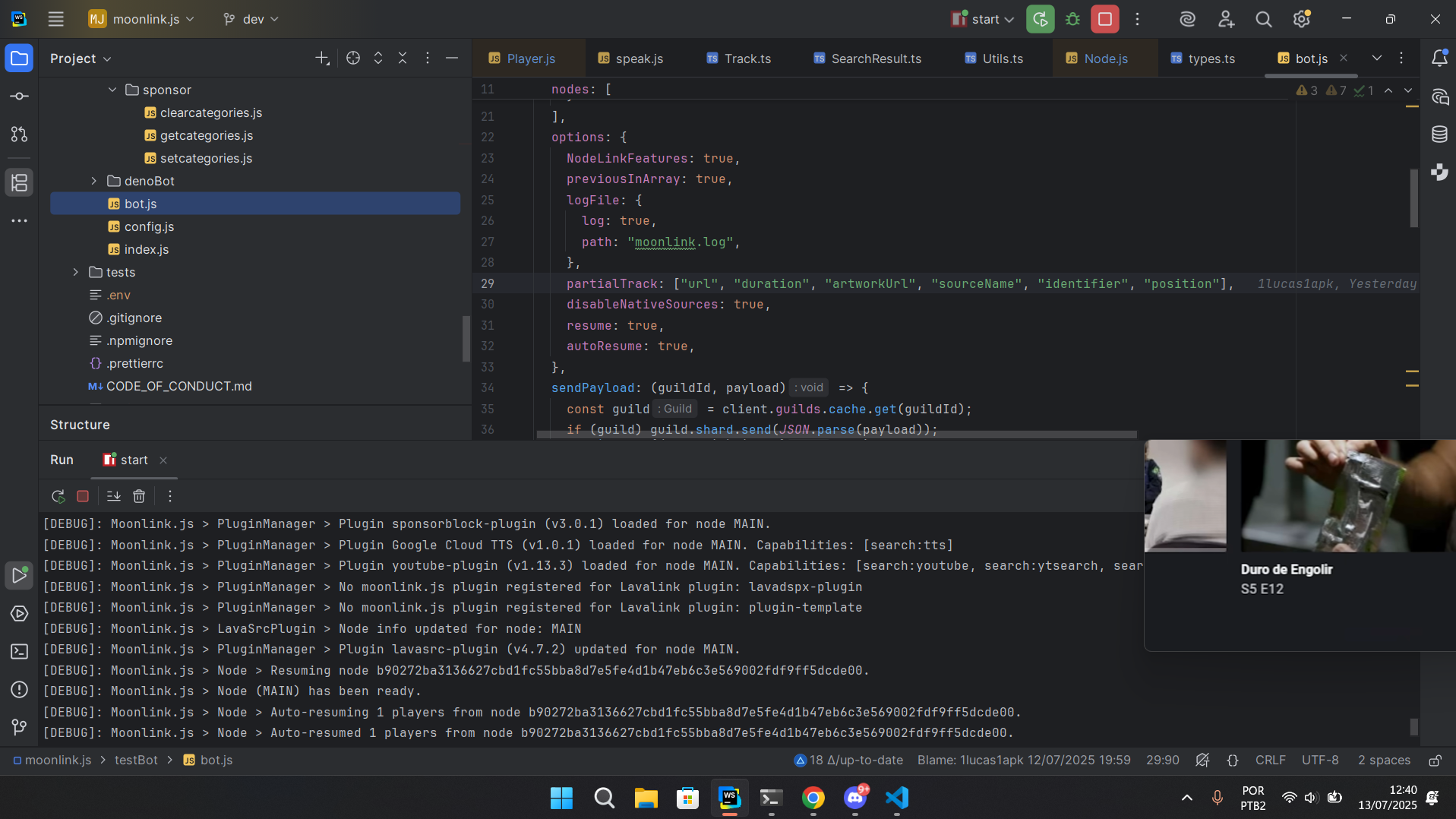Open the Database tool window
Screen dimensions: 1456x819
pyautogui.click(x=1439, y=134)
